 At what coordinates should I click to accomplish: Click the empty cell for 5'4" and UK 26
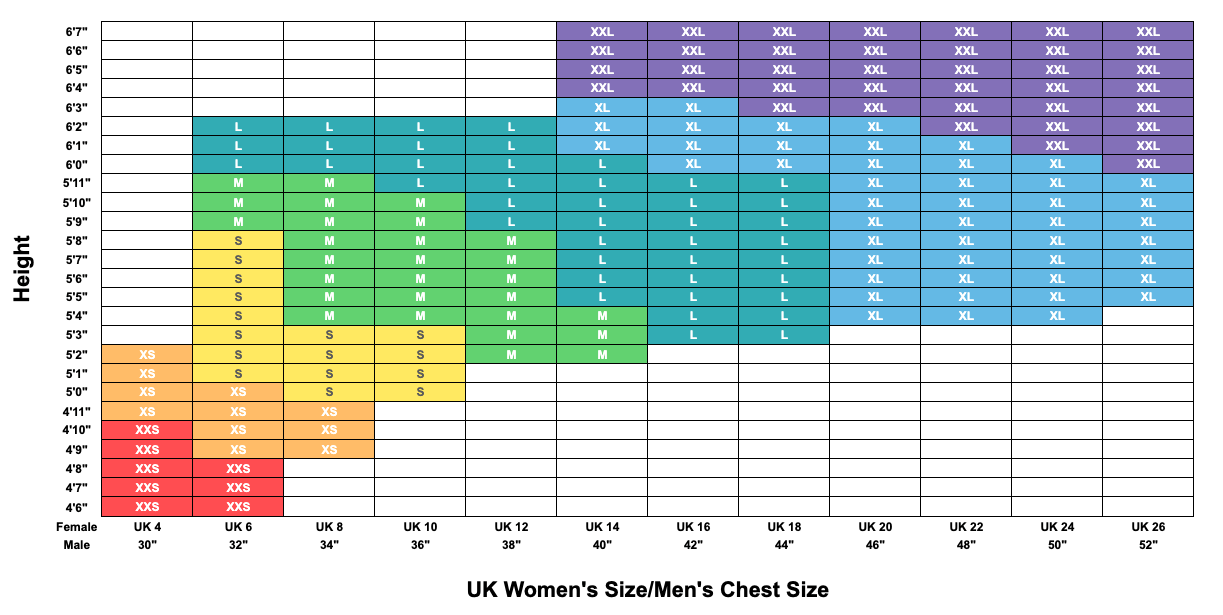click(x=1148, y=316)
